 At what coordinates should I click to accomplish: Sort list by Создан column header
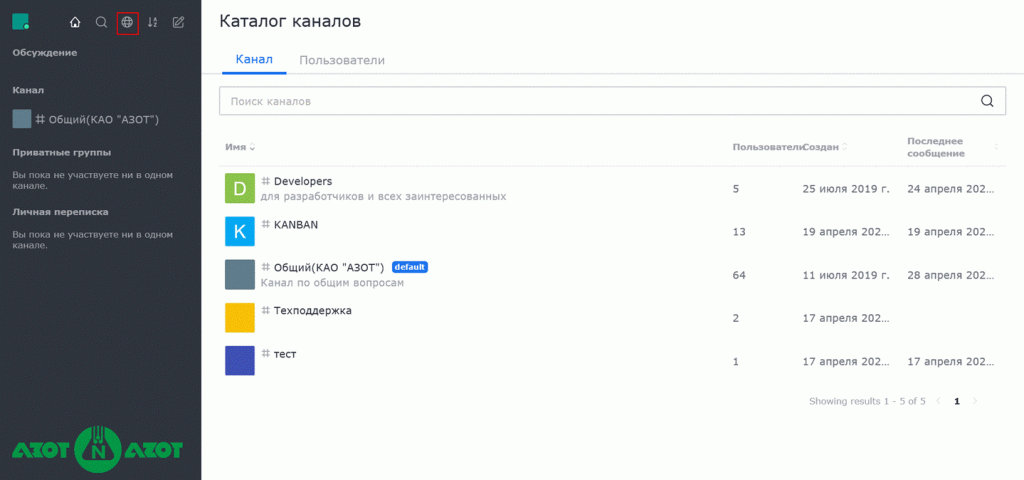click(x=826, y=147)
